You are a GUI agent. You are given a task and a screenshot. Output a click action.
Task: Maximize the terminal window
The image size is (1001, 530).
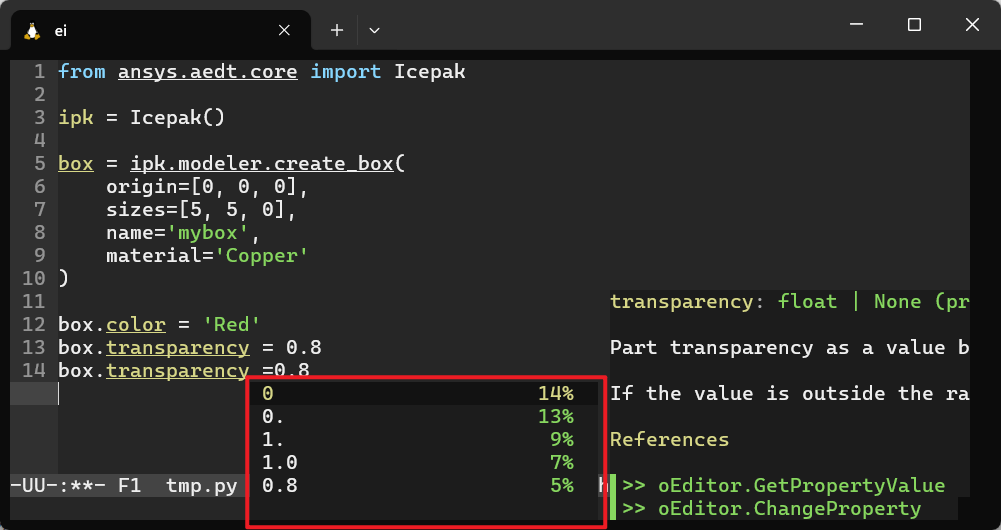point(914,24)
